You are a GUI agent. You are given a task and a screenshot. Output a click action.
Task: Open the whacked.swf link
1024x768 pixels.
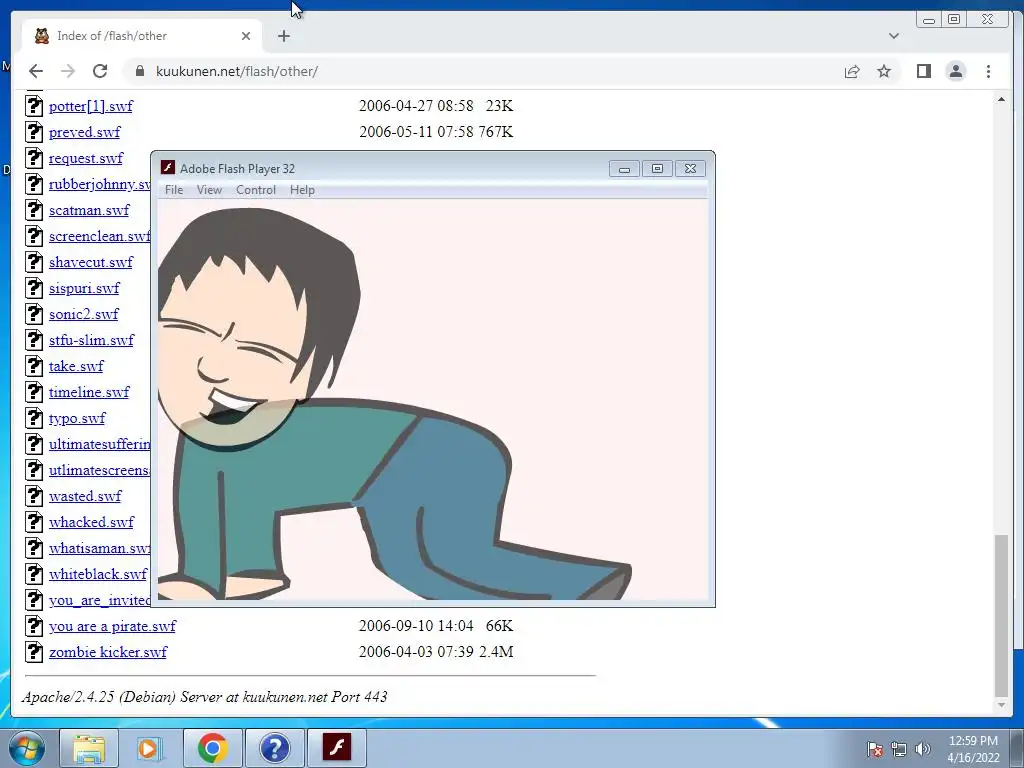coord(91,522)
